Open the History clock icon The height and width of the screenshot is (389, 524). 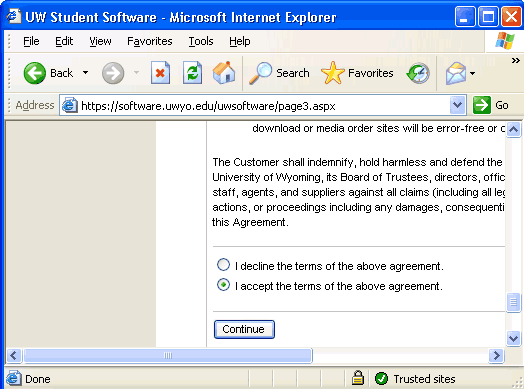(x=418, y=73)
